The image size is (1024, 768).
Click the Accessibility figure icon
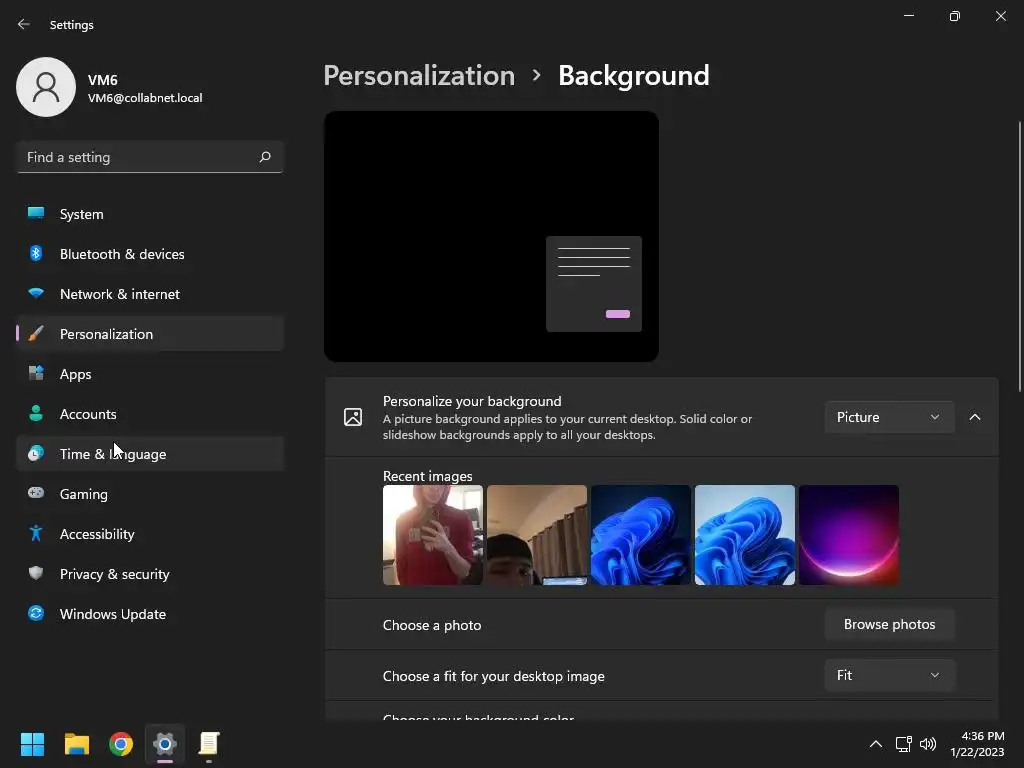tap(36, 534)
